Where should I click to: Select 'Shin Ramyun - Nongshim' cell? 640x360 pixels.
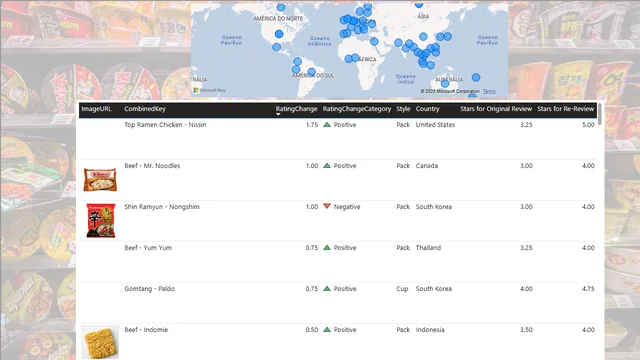(162, 207)
